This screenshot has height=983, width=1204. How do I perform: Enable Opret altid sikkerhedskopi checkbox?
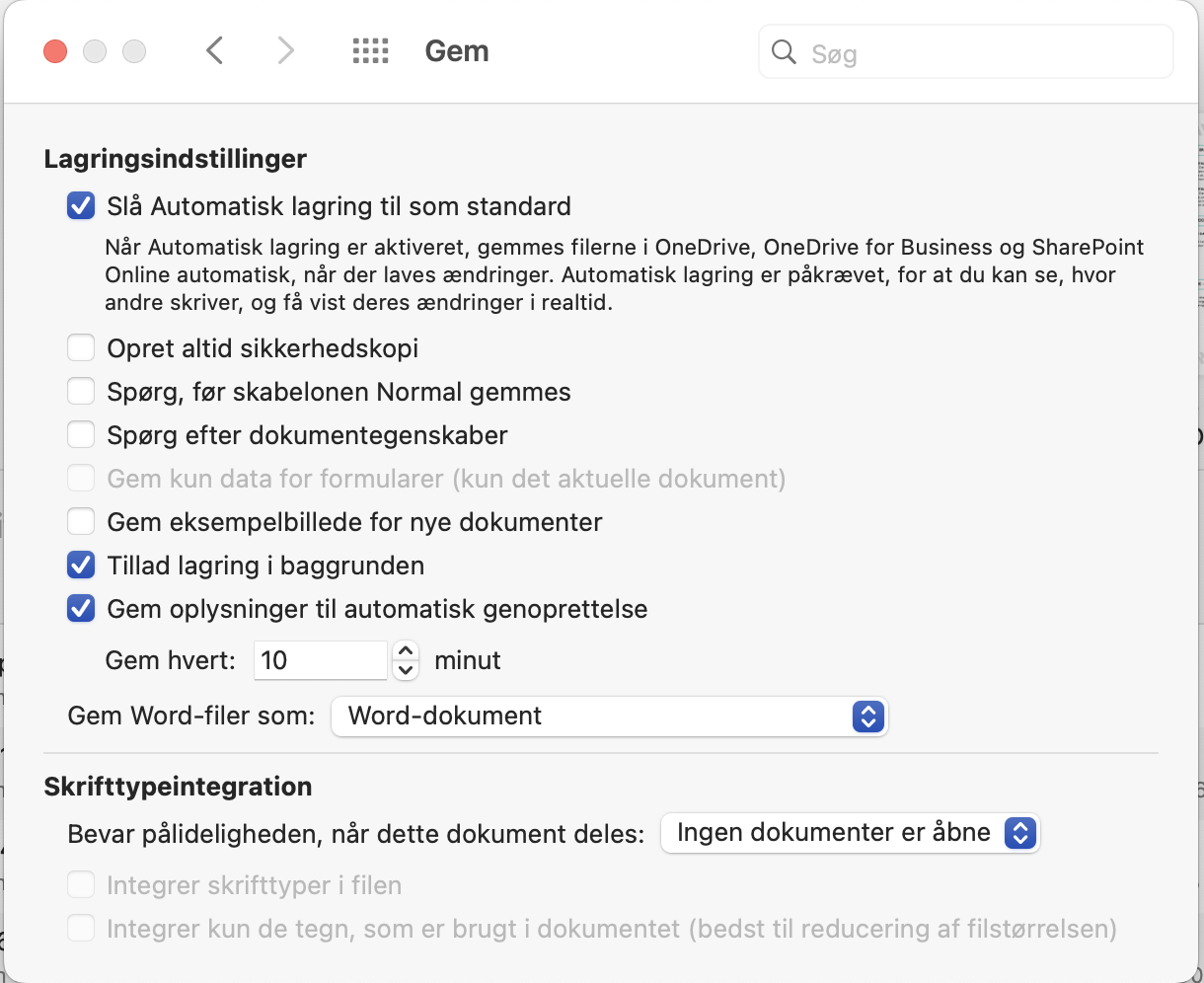coord(81,348)
